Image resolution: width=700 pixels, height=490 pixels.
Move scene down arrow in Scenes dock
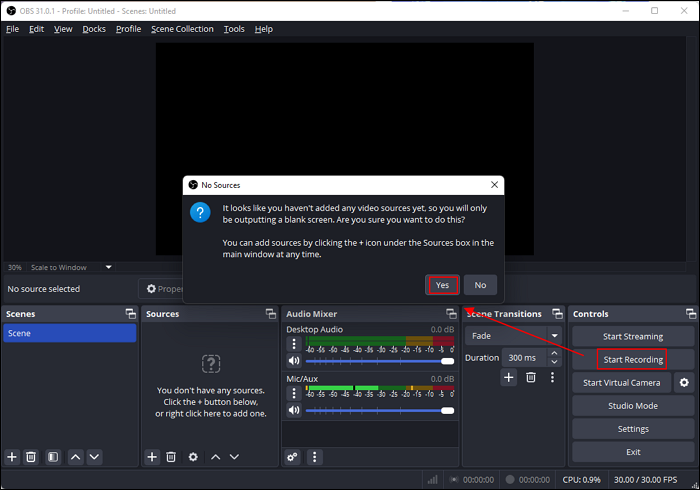pyautogui.click(x=94, y=457)
